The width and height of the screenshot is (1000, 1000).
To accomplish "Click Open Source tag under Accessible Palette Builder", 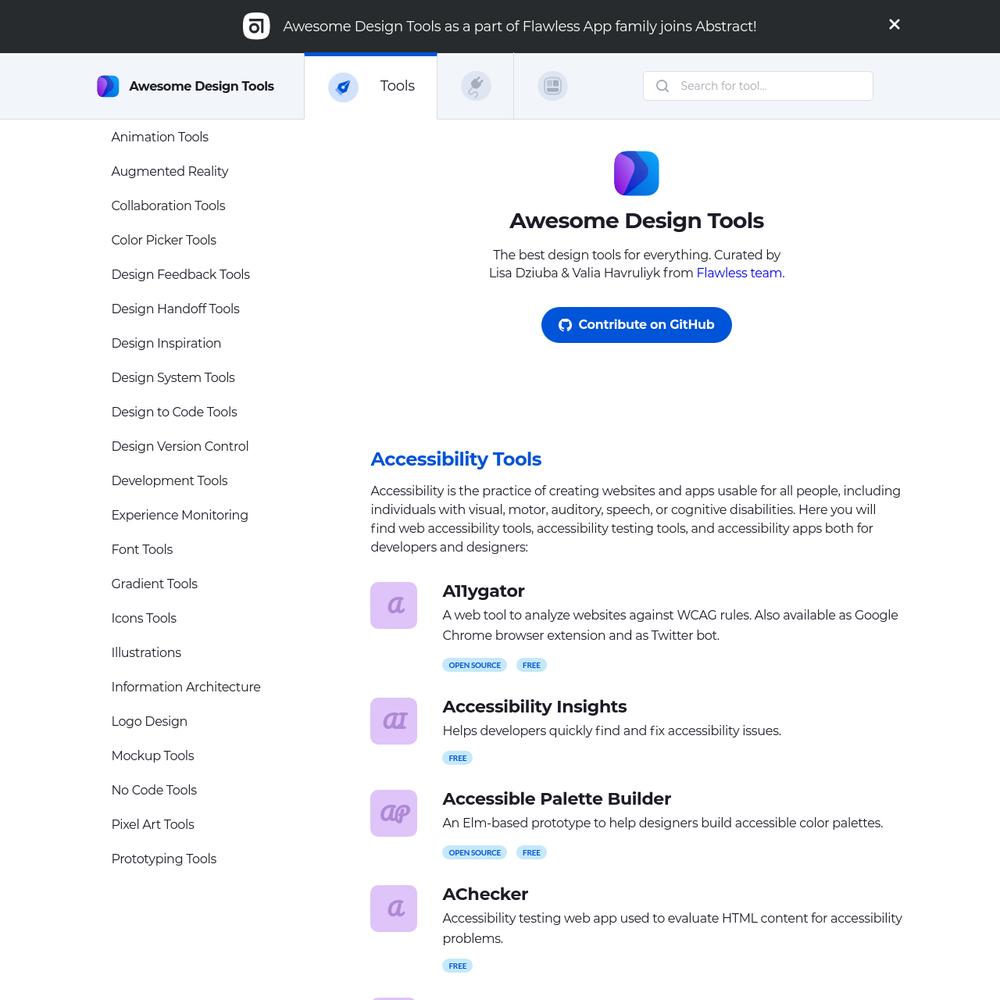I will pyautogui.click(x=474, y=853).
